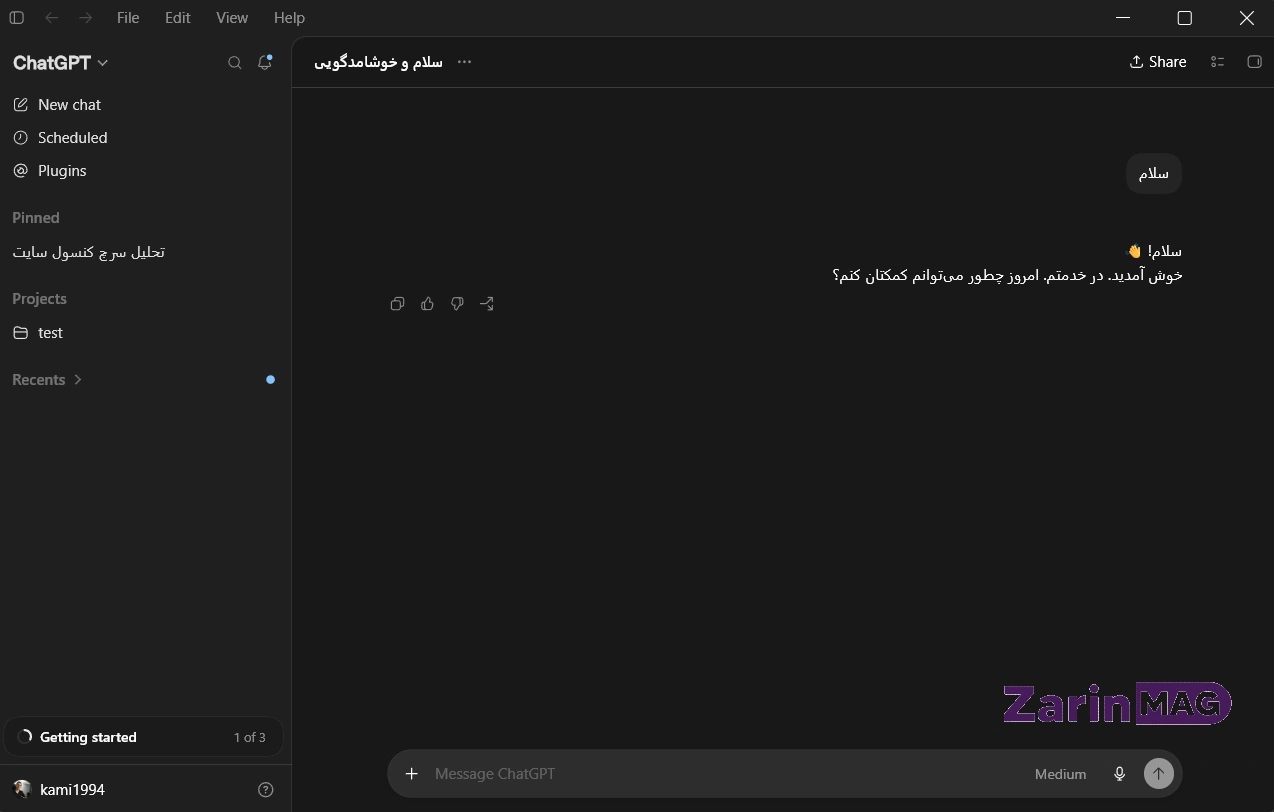The image size is (1274, 812).
Task: Give thumbs up to the response
Action: [427, 303]
